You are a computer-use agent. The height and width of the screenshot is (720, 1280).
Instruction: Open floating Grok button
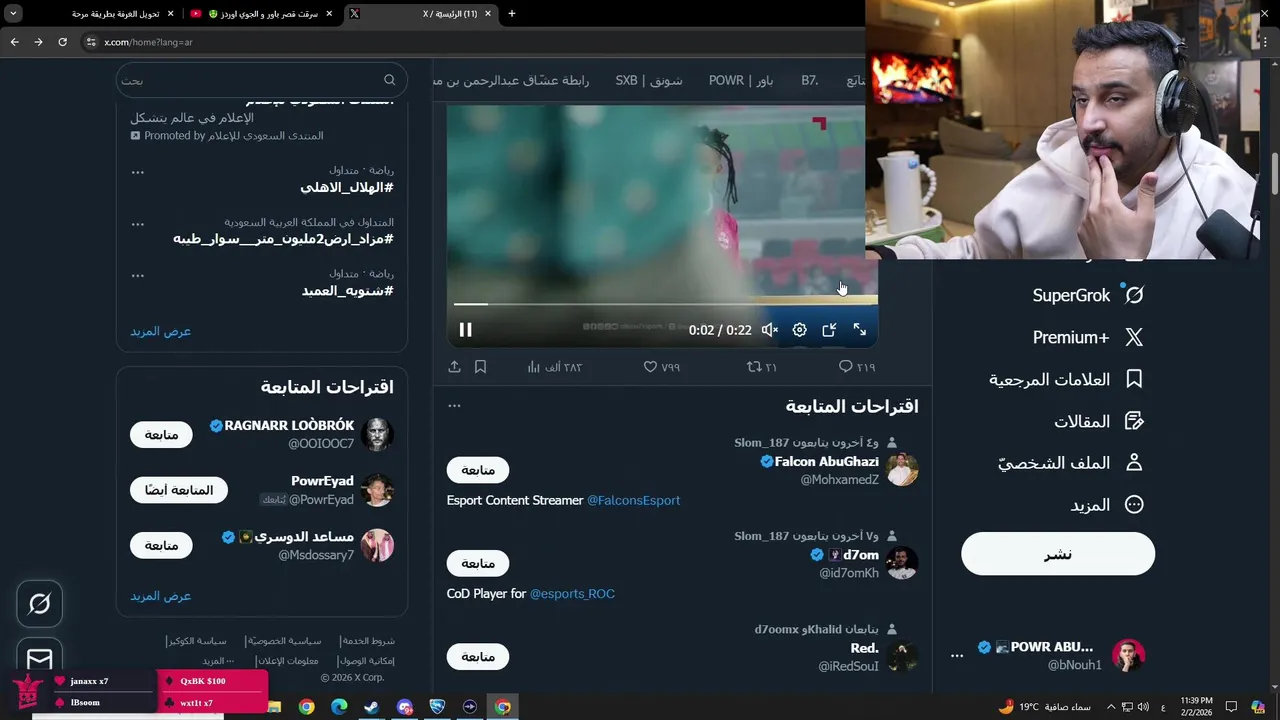coord(39,604)
